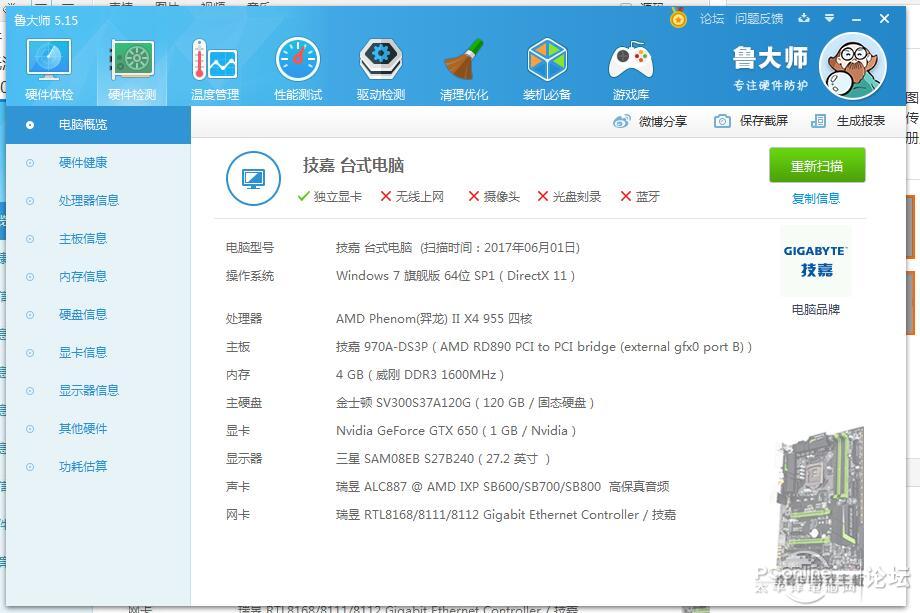
Task: Launch 性能测试 performance test icon
Action: pyautogui.click(x=298, y=69)
